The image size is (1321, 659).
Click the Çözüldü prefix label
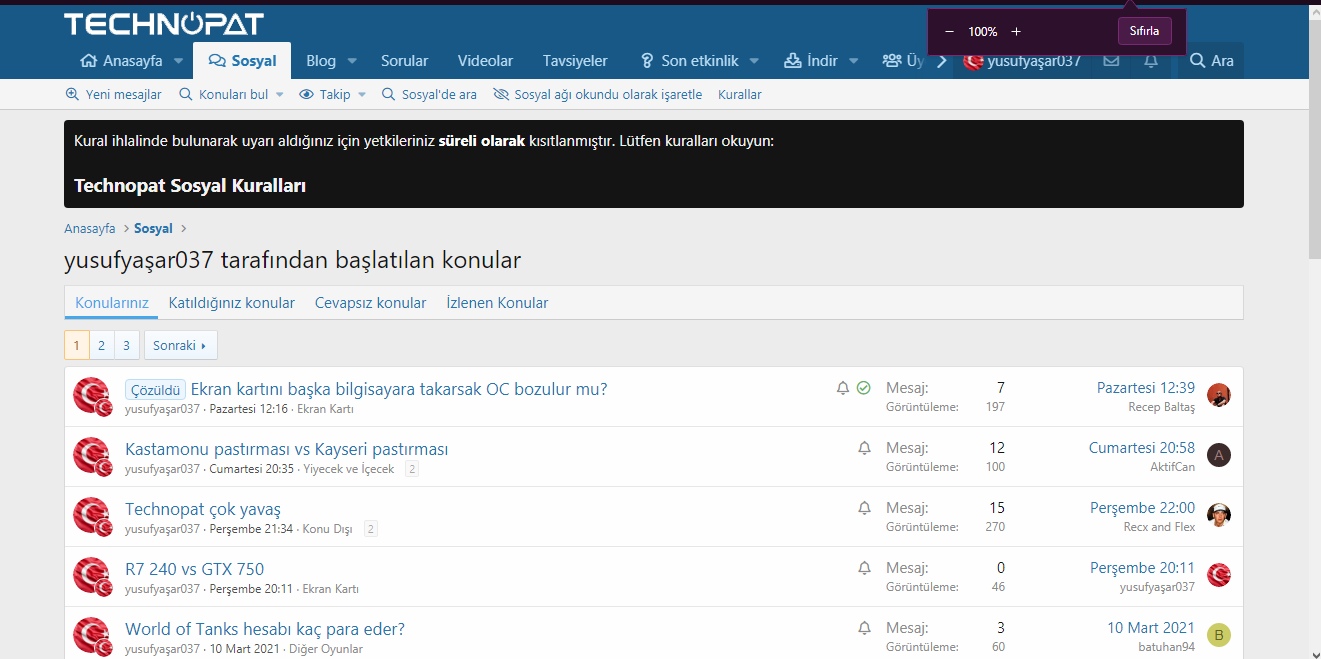point(155,390)
